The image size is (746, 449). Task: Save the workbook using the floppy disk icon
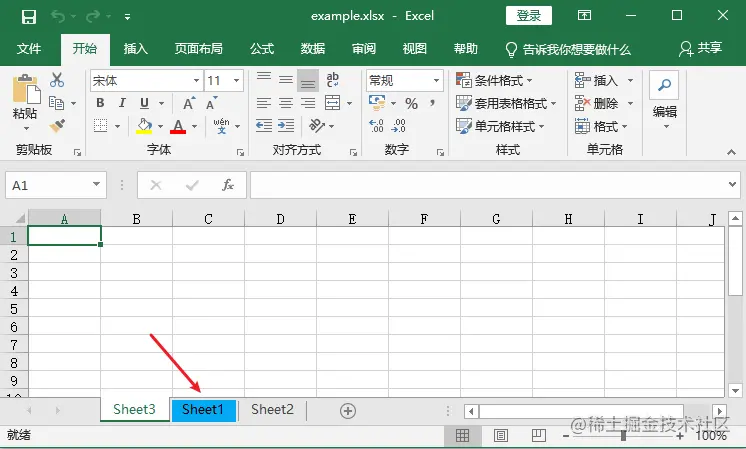click(29, 17)
